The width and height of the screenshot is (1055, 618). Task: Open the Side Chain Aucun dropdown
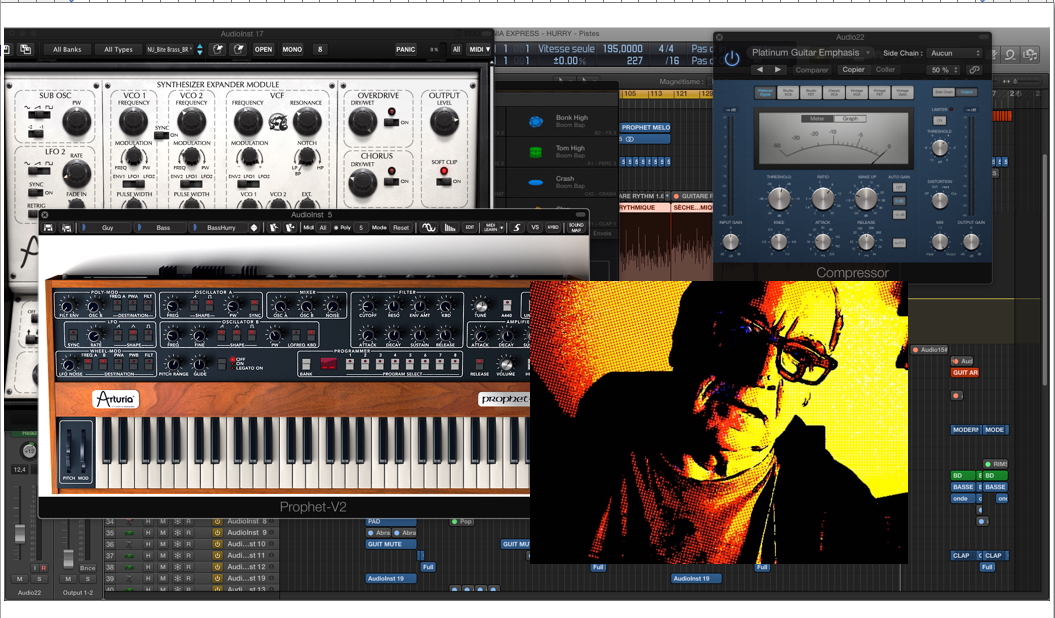tap(954, 53)
